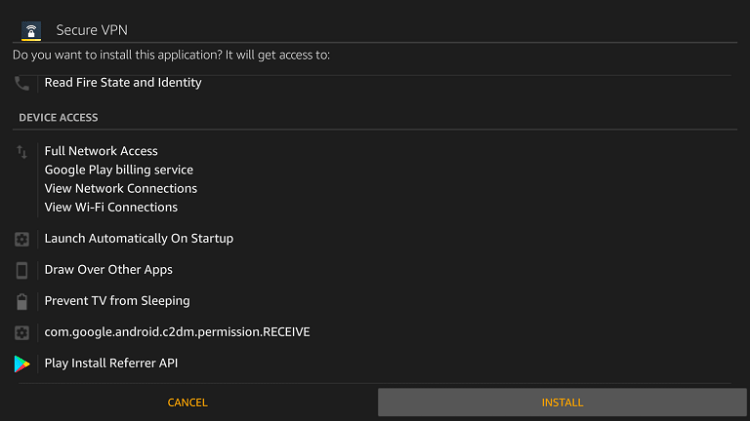The width and height of the screenshot is (750, 421).
Task: Install the Secure VPN application
Action: (x=562, y=402)
